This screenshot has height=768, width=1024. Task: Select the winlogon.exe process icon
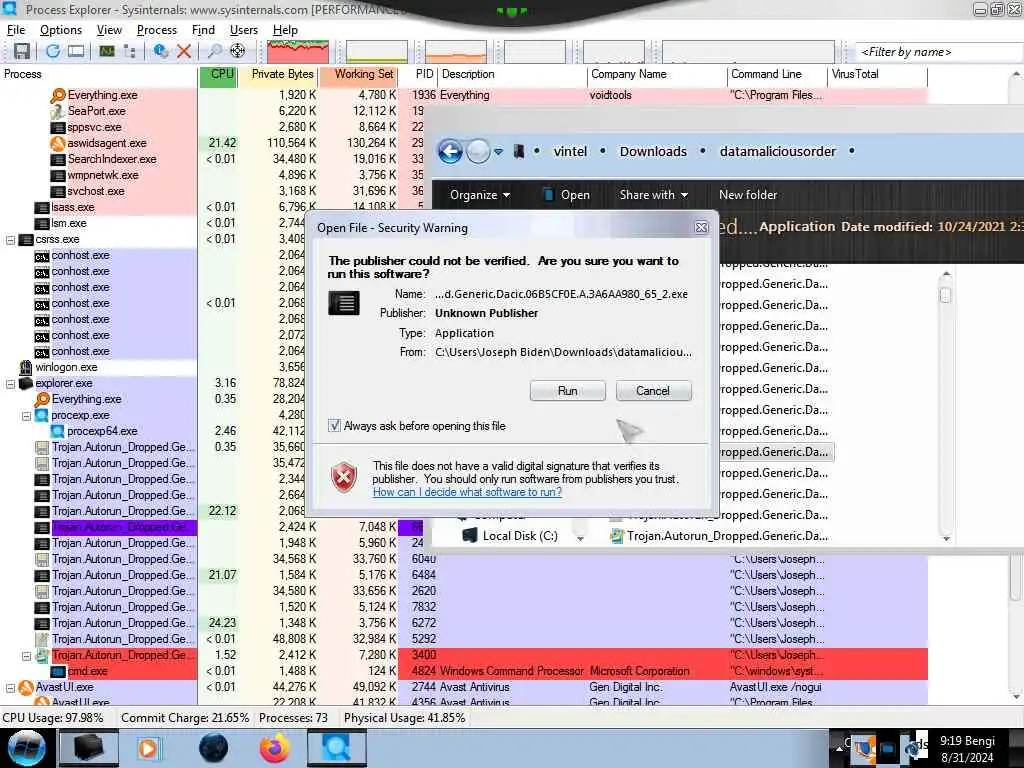tap(26, 368)
